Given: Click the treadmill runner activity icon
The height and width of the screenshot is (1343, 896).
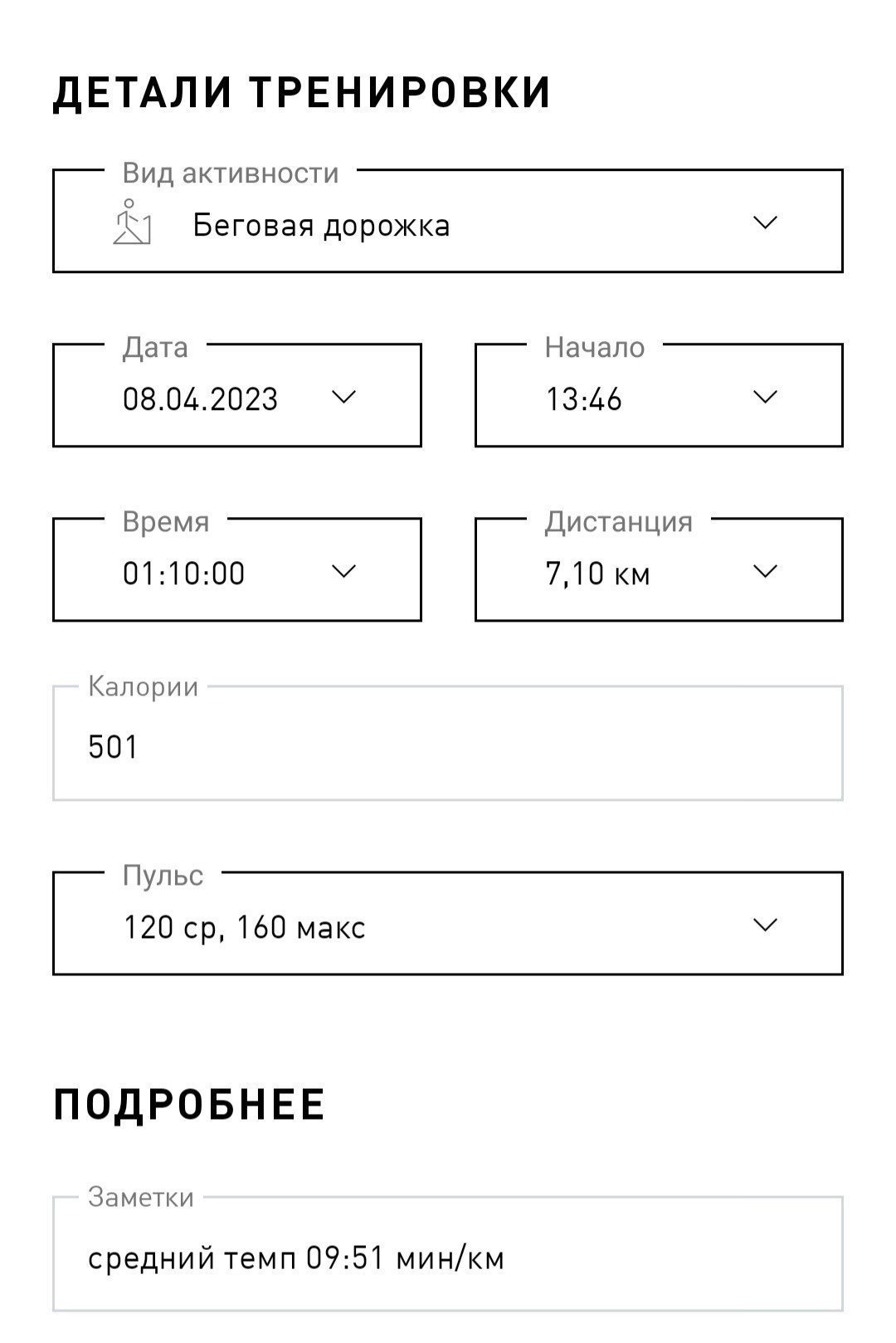Looking at the screenshot, I should tap(133, 222).
